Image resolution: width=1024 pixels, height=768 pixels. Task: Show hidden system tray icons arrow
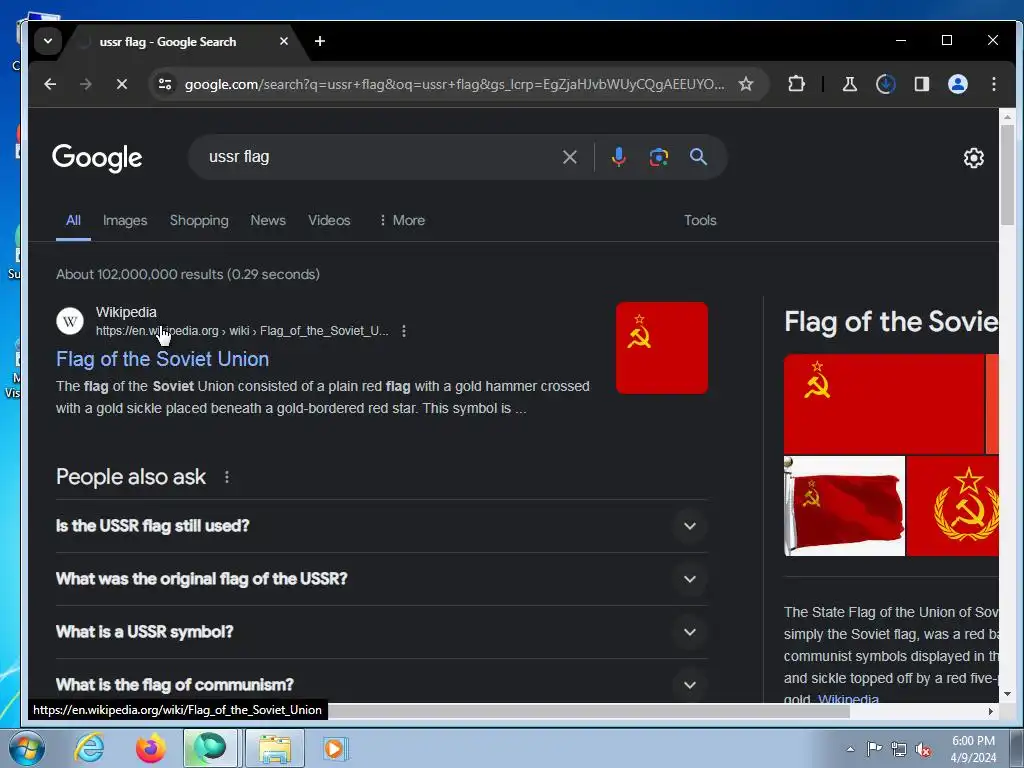click(x=850, y=749)
